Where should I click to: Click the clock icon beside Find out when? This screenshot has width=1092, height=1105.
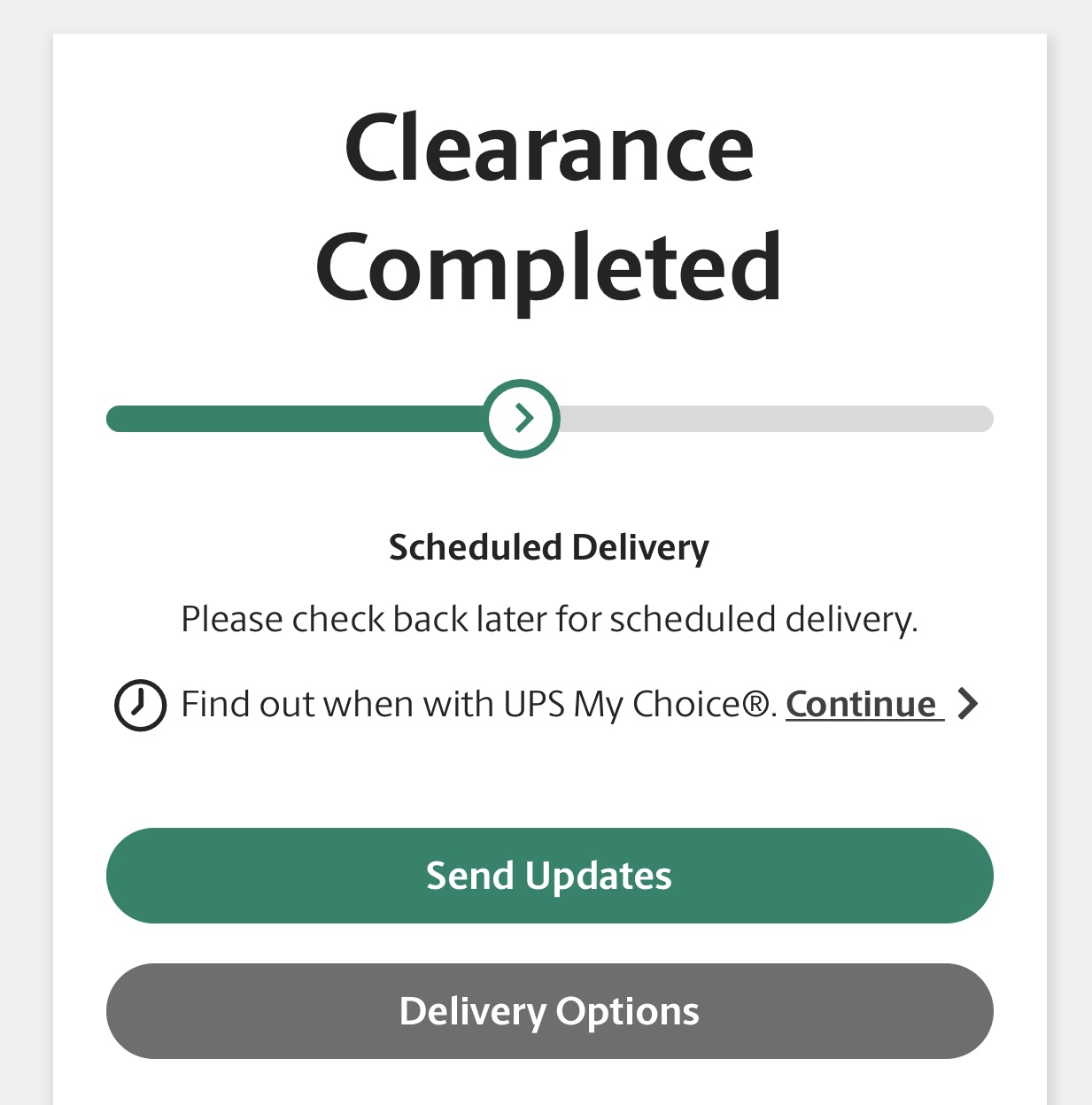[x=140, y=705]
